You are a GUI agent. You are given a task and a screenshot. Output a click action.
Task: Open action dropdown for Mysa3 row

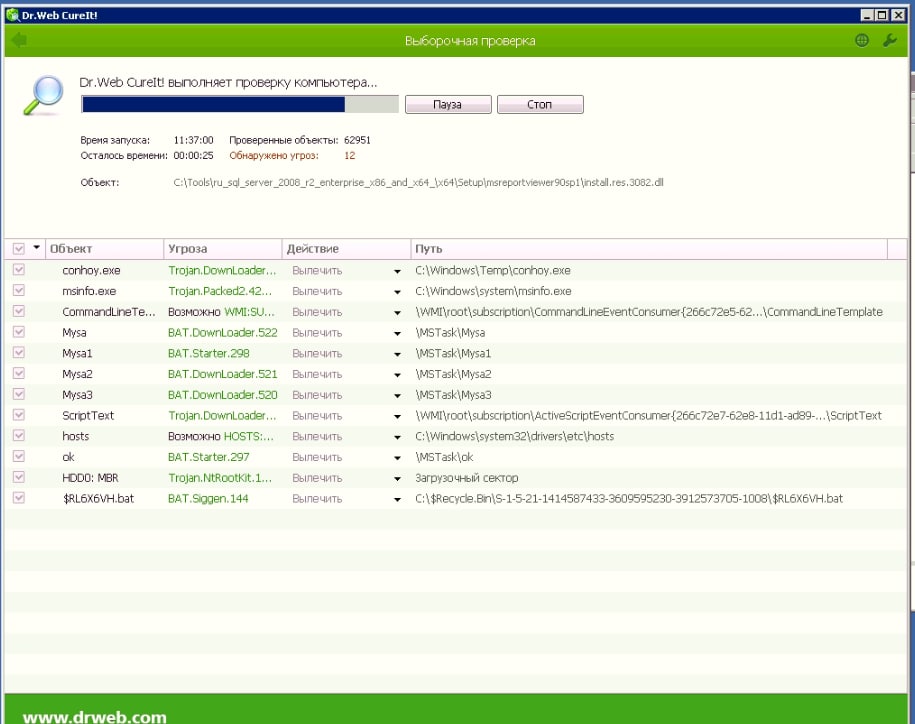tap(397, 396)
